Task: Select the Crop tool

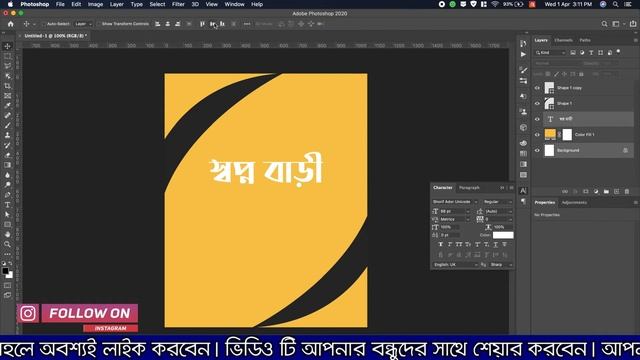Action: point(7,86)
